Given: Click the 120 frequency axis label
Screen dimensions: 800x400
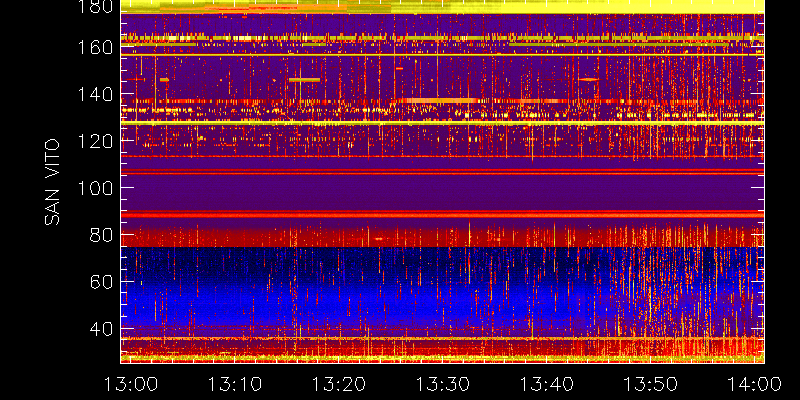Looking at the screenshot, I should click(95, 141).
